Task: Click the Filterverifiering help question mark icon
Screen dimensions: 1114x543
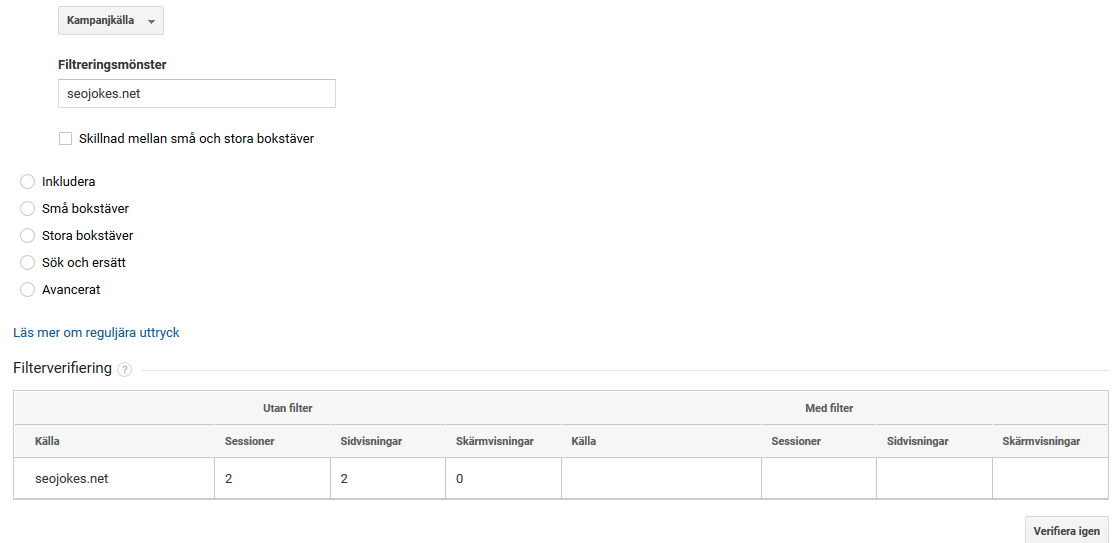Action: click(124, 370)
